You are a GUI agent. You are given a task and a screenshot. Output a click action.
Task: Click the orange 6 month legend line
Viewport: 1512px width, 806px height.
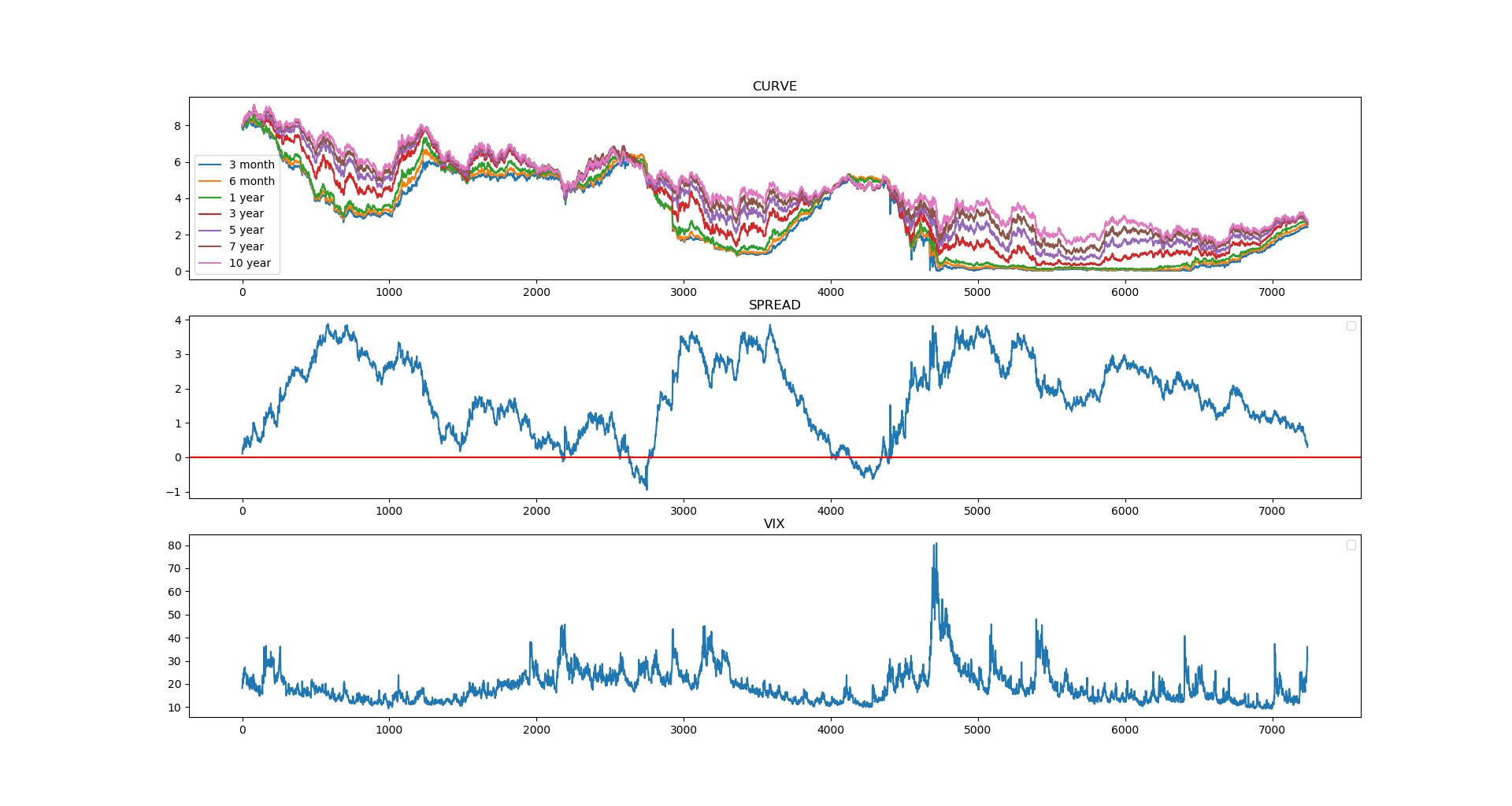coord(209,181)
